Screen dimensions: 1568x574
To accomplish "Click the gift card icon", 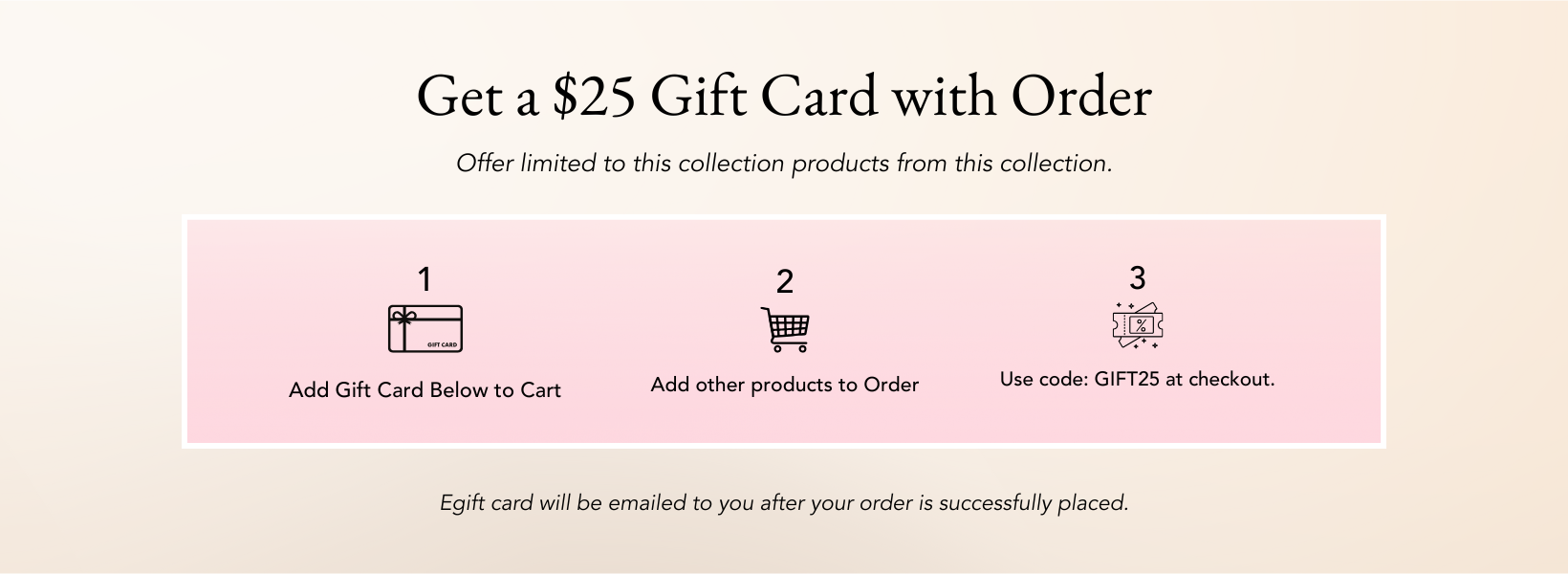I will point(425,329).
